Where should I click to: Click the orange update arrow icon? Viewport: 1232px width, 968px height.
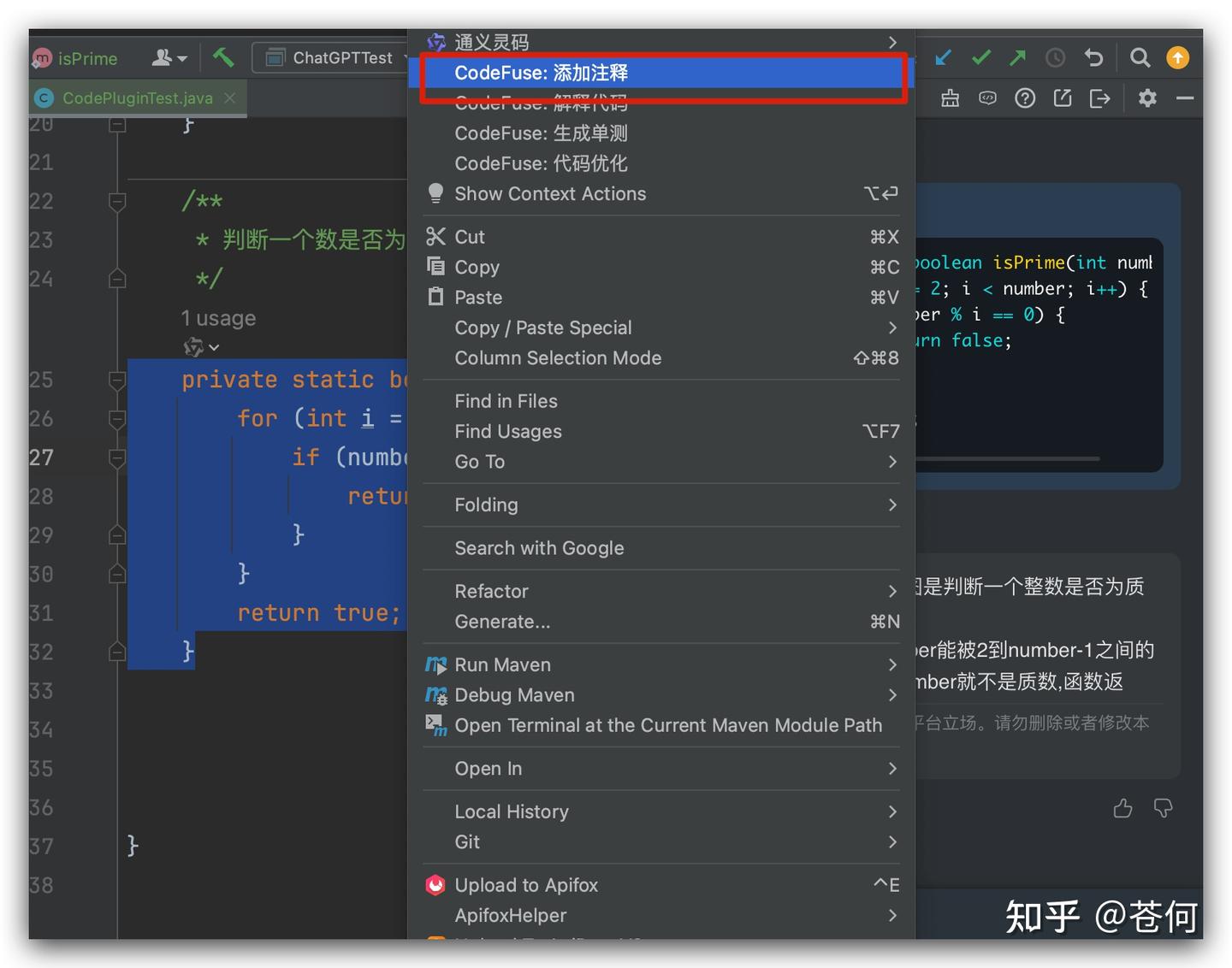tap(1178, 57)
